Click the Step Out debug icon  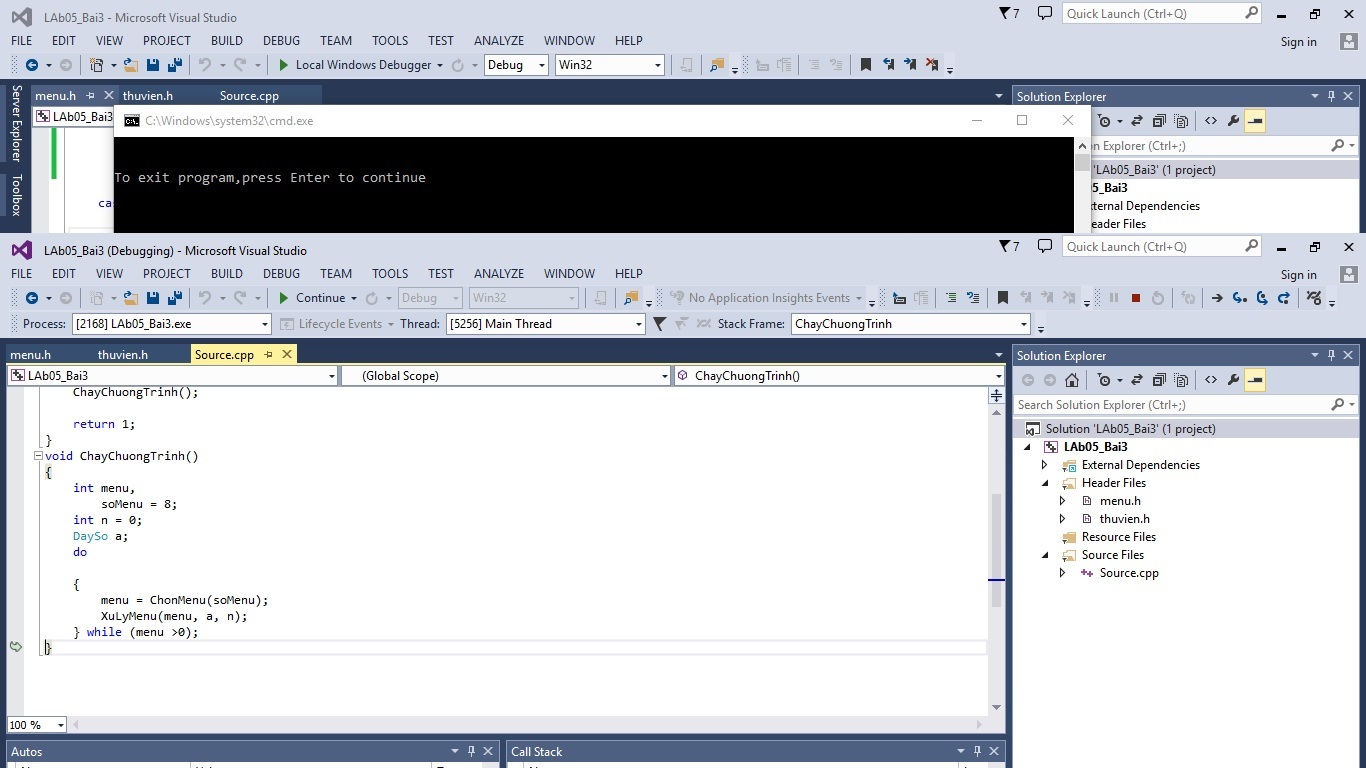[1284, 298]
